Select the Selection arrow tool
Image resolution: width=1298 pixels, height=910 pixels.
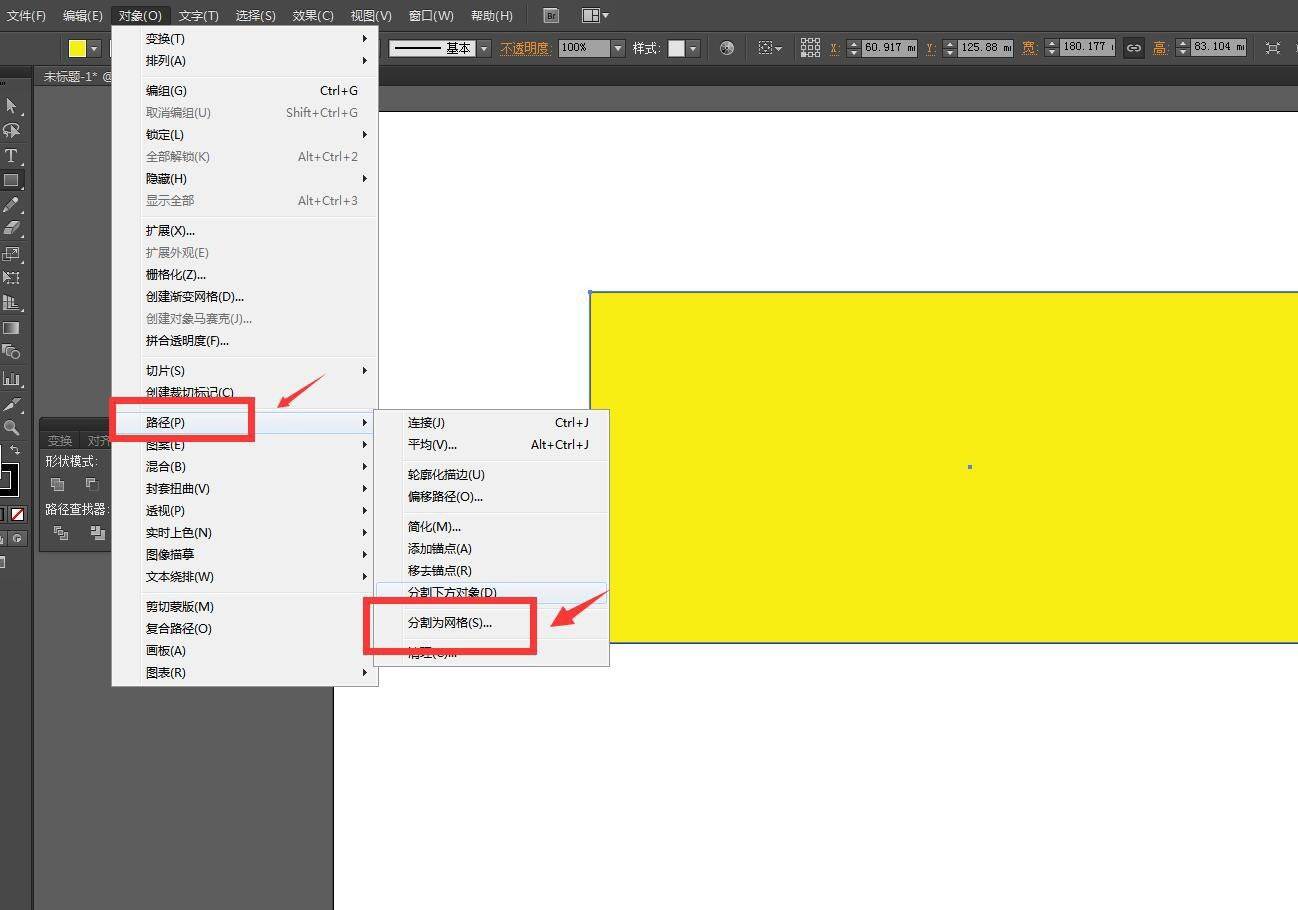(x=11, y=106)
